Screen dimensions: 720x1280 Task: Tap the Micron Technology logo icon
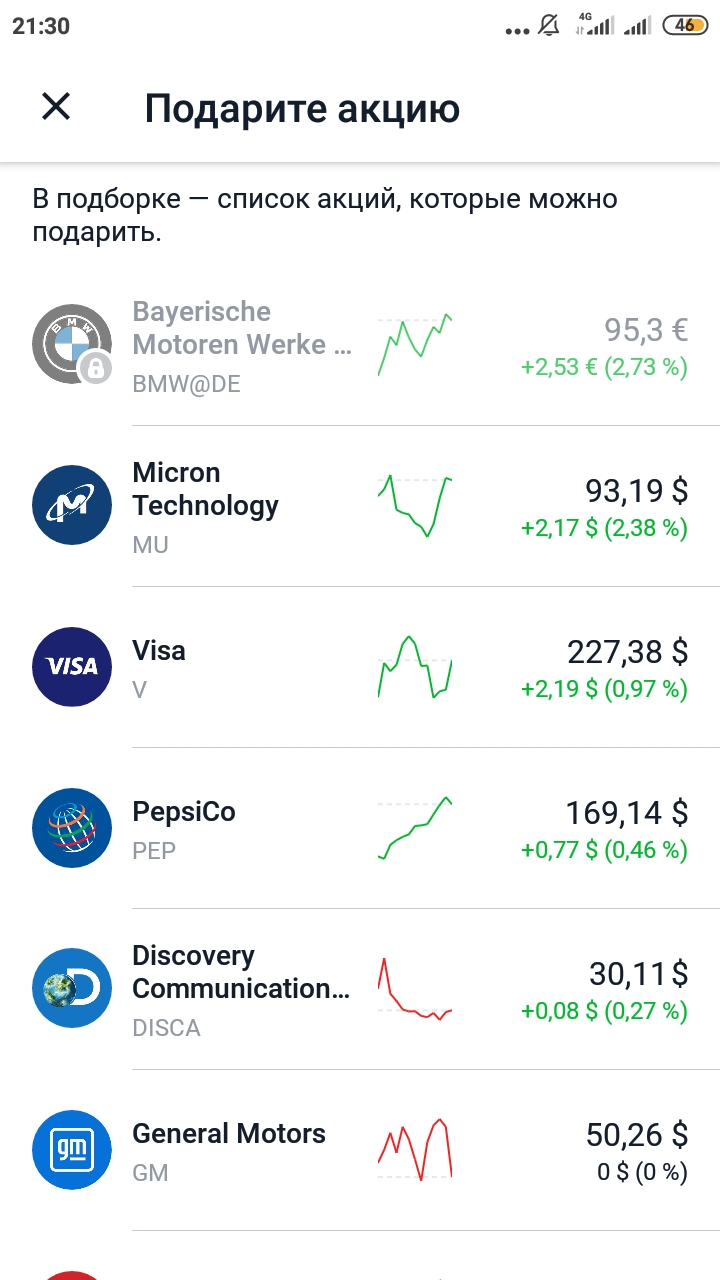pos(72,505)
